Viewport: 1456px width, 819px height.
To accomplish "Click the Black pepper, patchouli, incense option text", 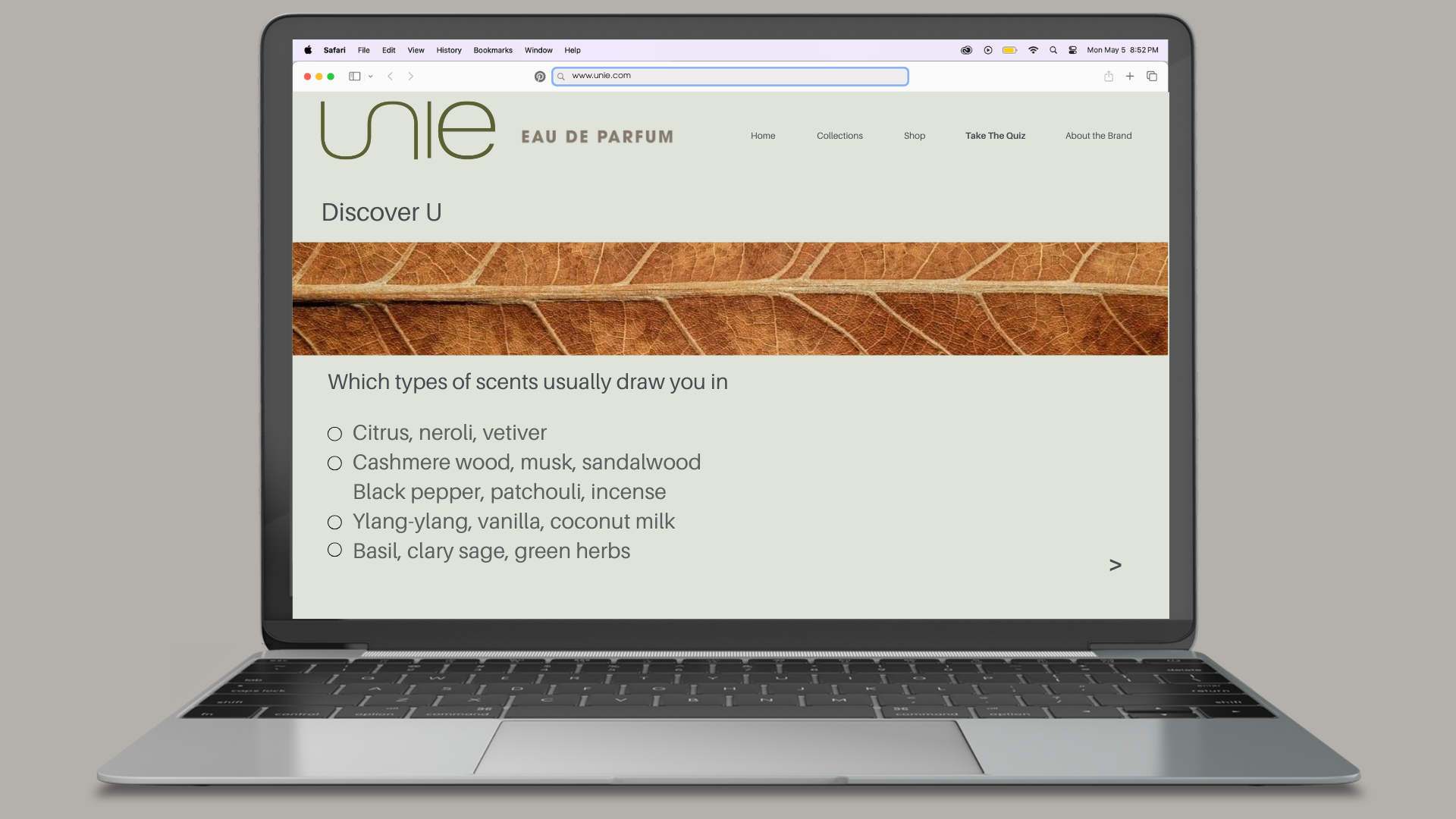I will [509, 492].
